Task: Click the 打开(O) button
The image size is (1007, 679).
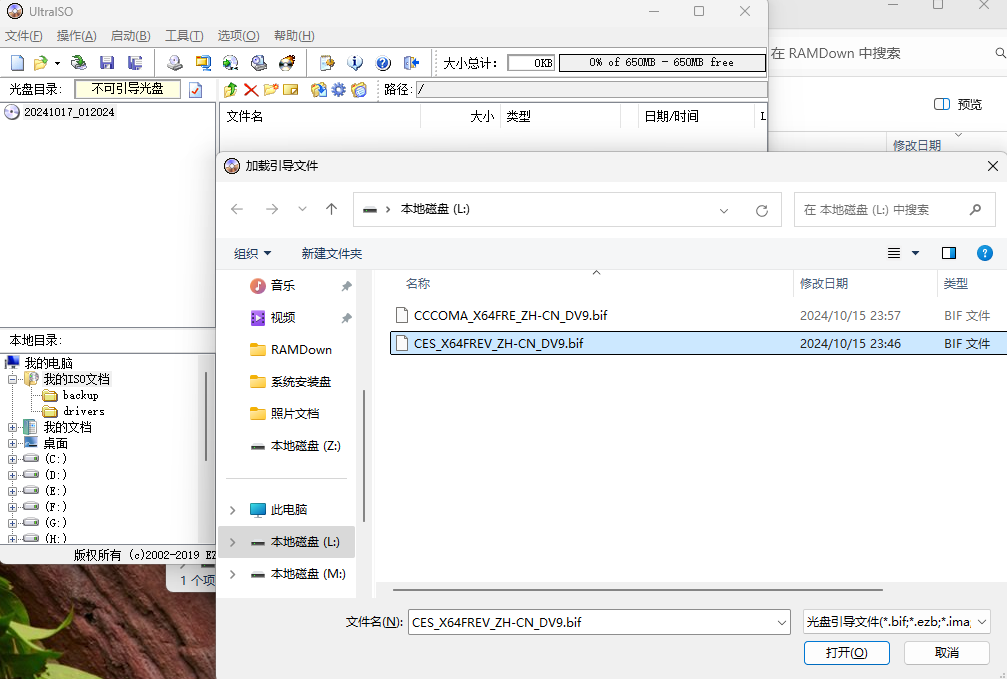Action: [x=846, y=653]
